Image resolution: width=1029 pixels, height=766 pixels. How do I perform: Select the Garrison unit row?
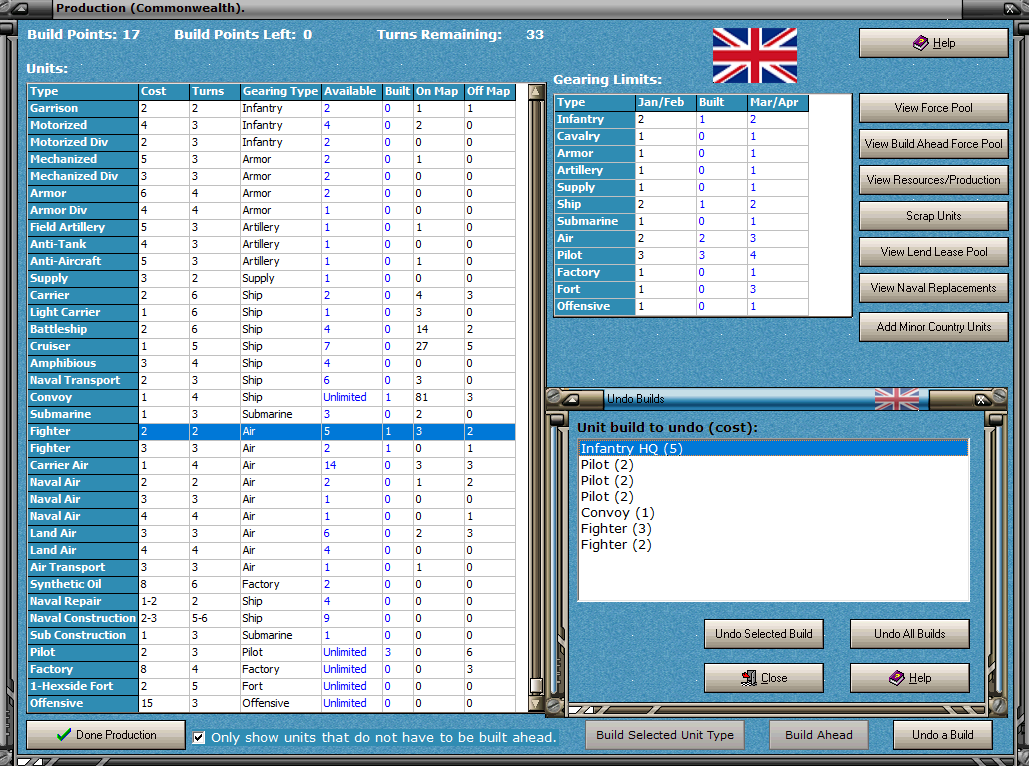point(271,108)
